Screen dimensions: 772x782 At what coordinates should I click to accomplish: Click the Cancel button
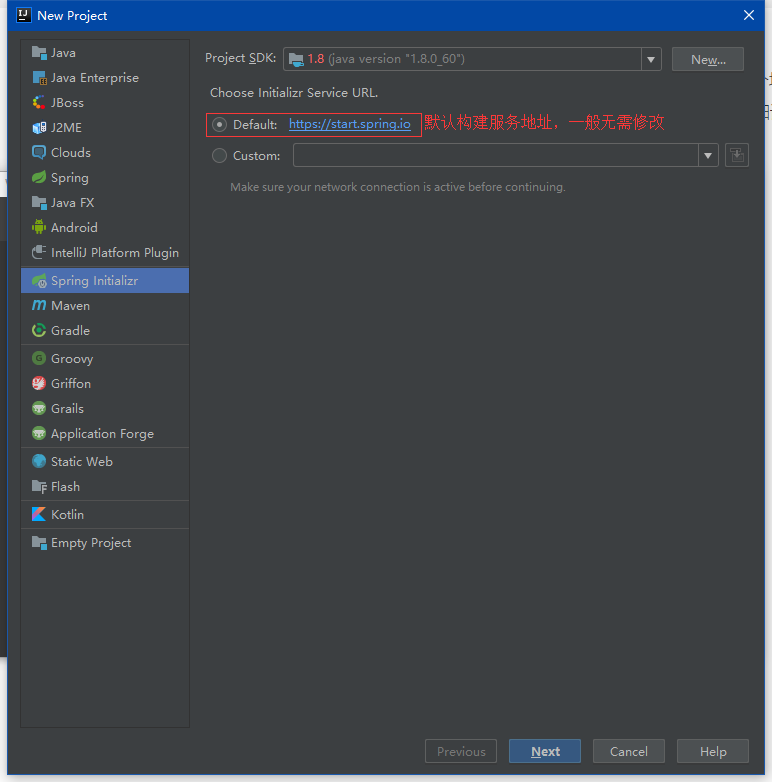tap(628, 751)
